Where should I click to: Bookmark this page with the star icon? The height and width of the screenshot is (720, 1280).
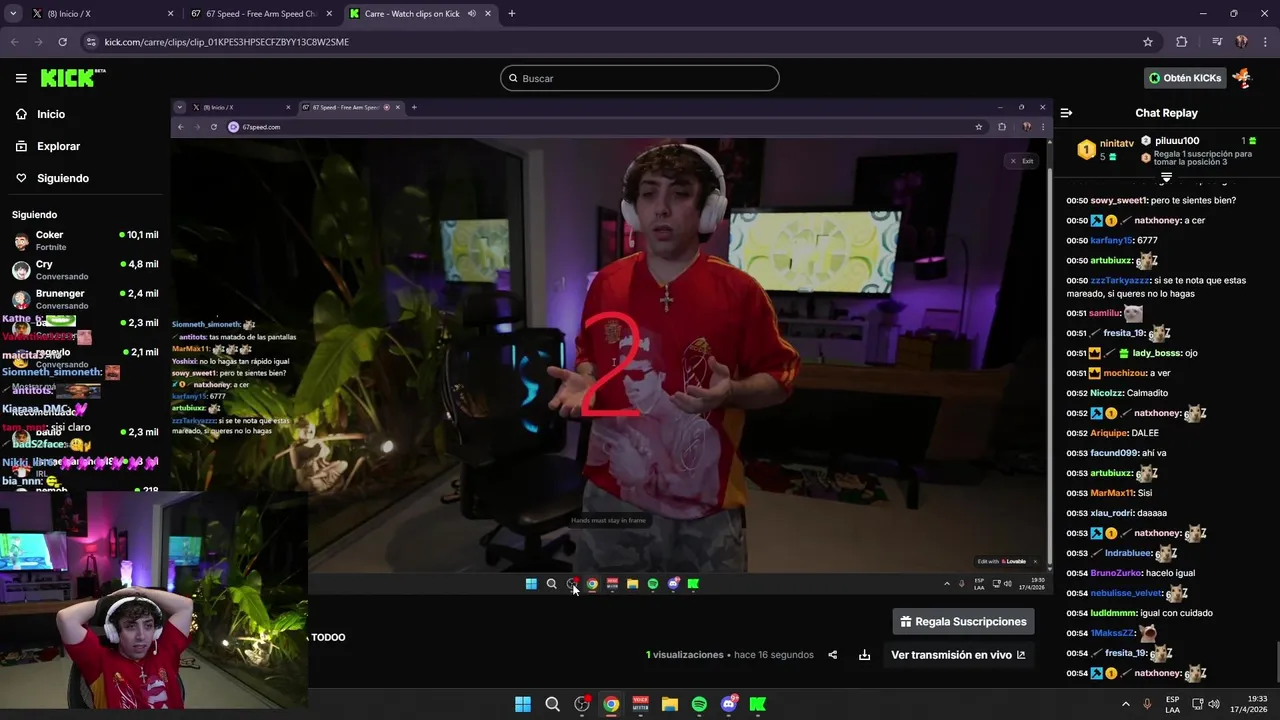pos(1148,42)
